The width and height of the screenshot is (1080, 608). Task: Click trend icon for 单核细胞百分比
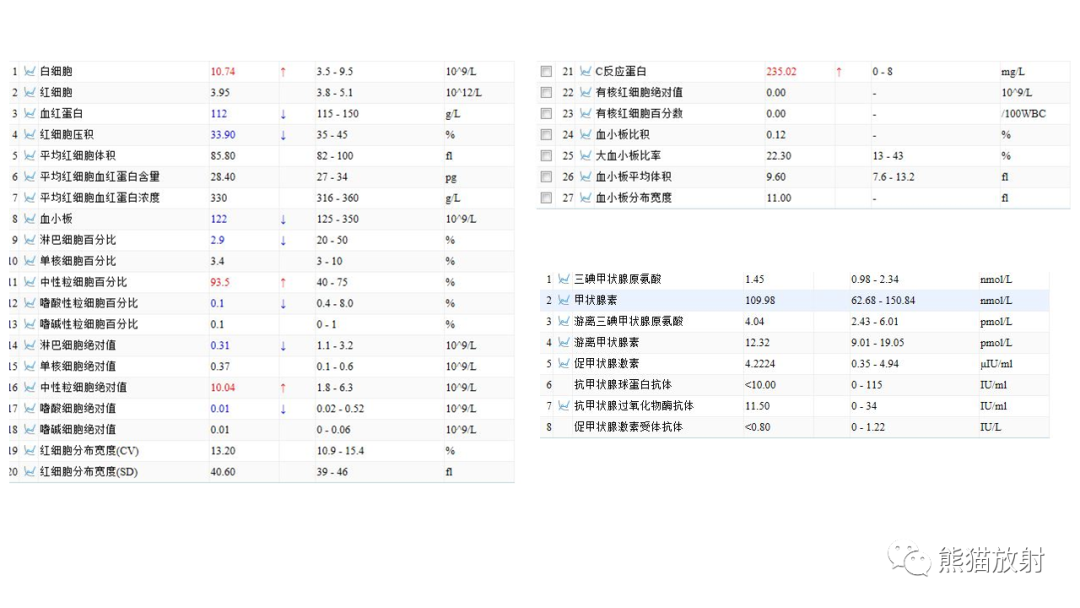(30, 261)
